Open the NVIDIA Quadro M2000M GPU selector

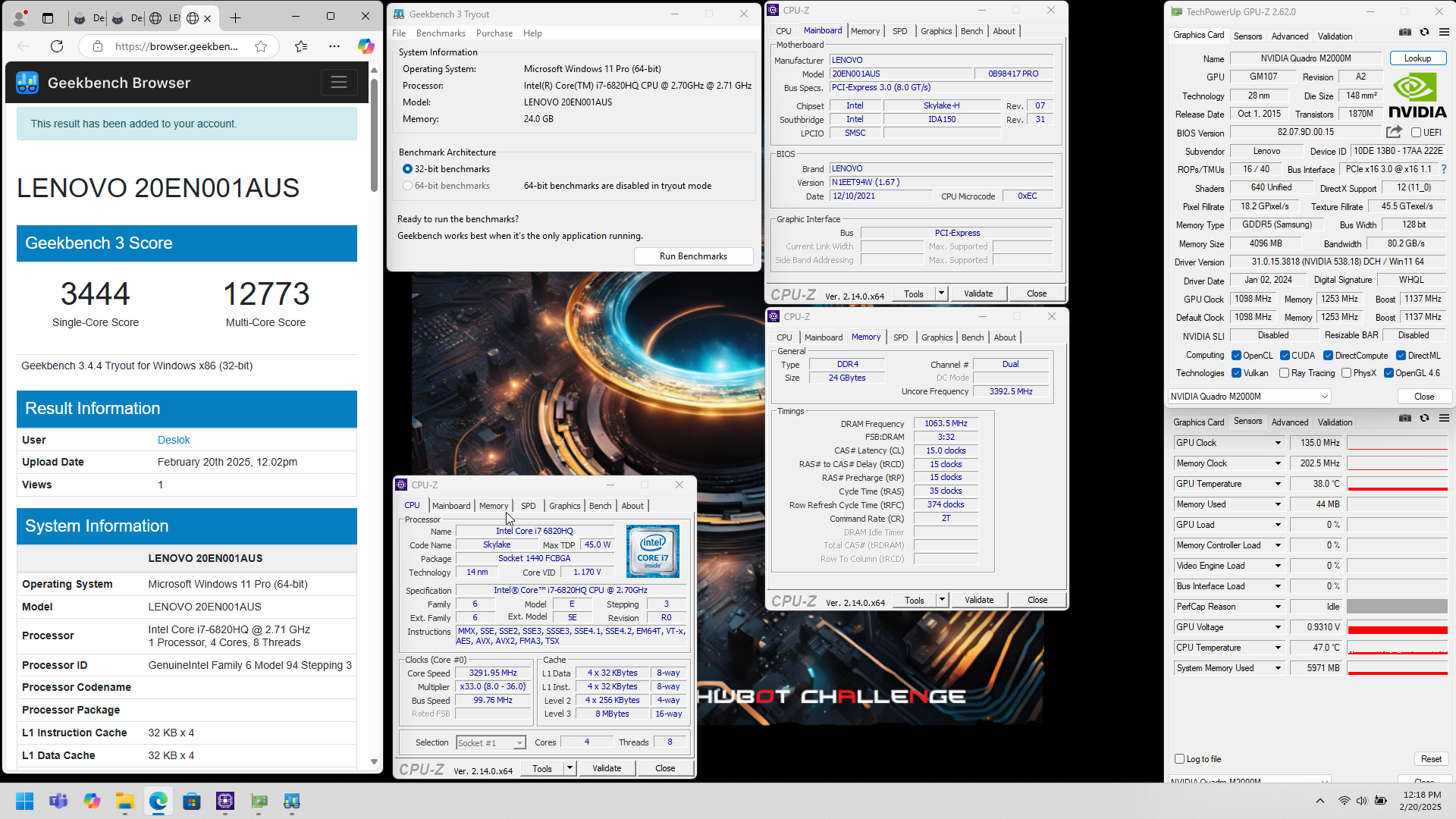click(x=1249, y=397)
